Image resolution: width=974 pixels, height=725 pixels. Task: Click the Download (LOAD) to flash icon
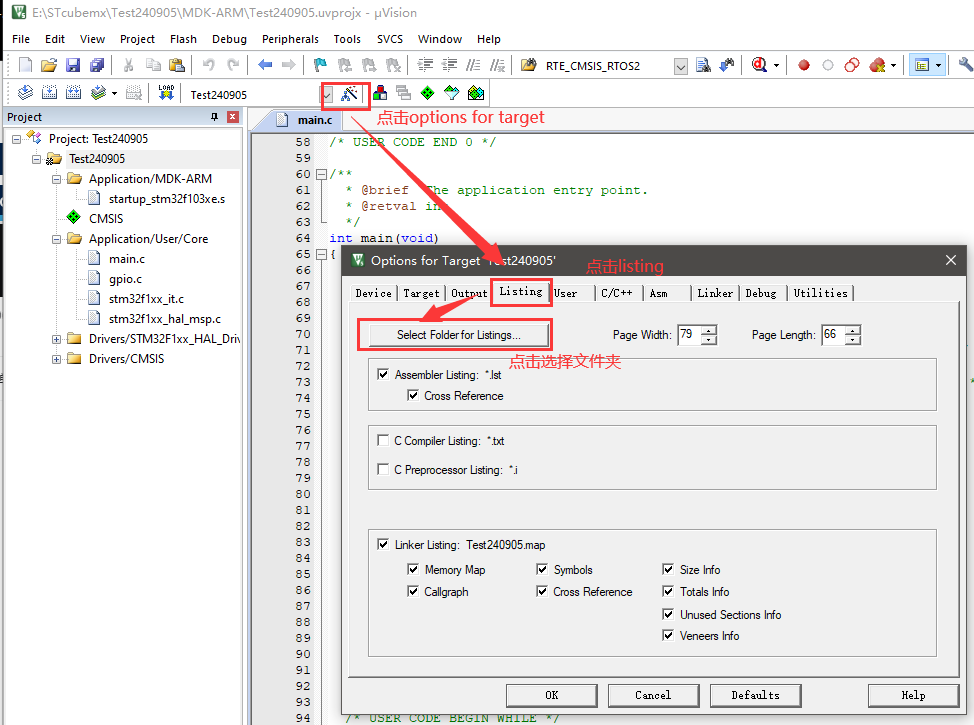pyautogui.click(x=166, y=94)
